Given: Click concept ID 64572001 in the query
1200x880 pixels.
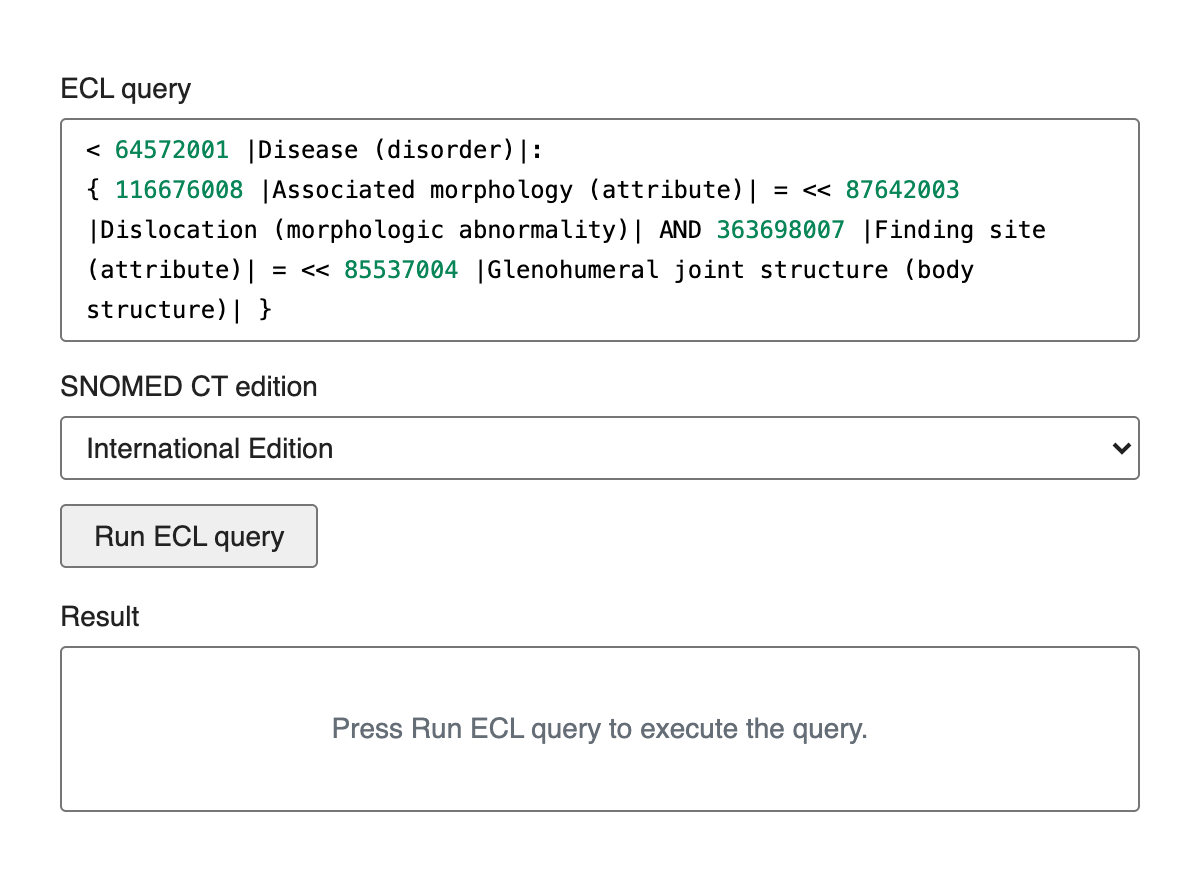Looking at the screenshot, I should pos(172,150).
